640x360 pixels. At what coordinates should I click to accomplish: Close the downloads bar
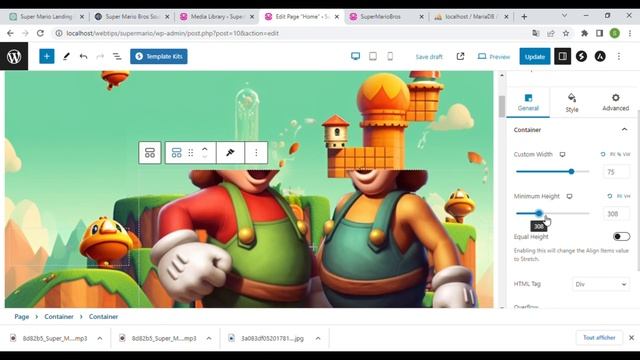pos(631,338)
